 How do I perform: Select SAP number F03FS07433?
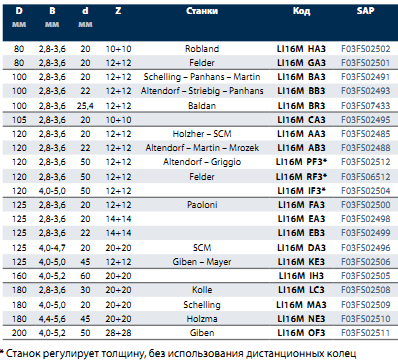[366, 106]
